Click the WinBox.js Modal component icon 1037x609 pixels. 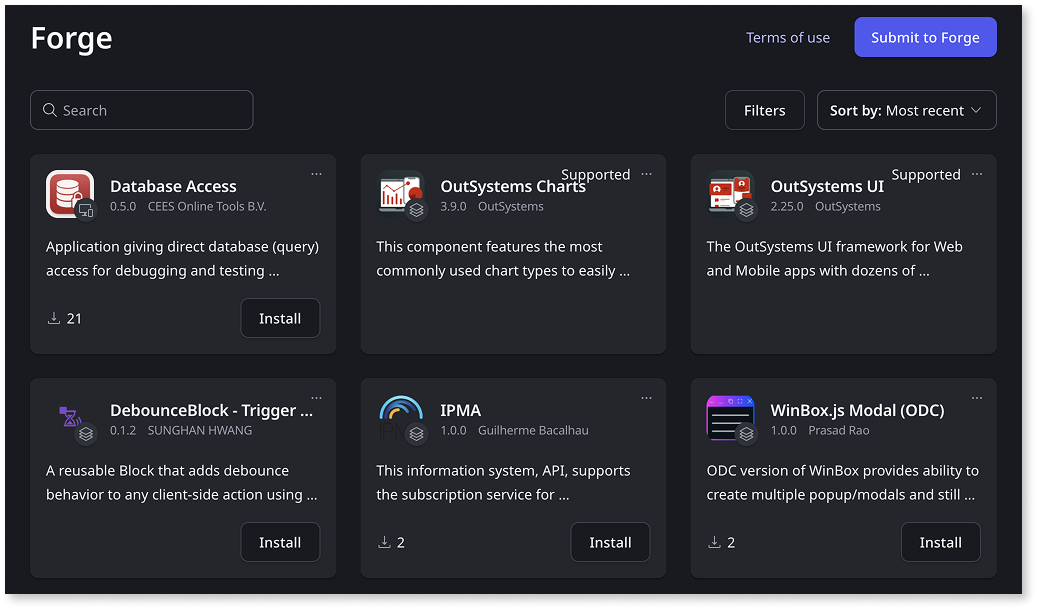click(x=731, y=419)
